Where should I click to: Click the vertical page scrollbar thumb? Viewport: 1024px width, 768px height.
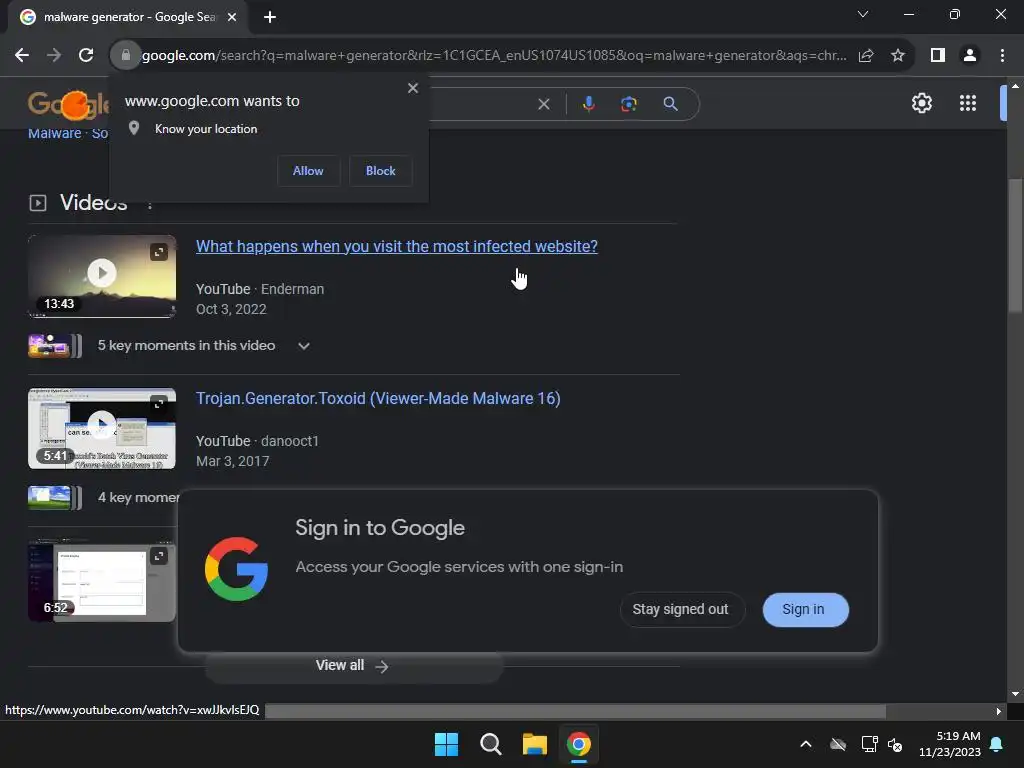(x=1014, y=247)
